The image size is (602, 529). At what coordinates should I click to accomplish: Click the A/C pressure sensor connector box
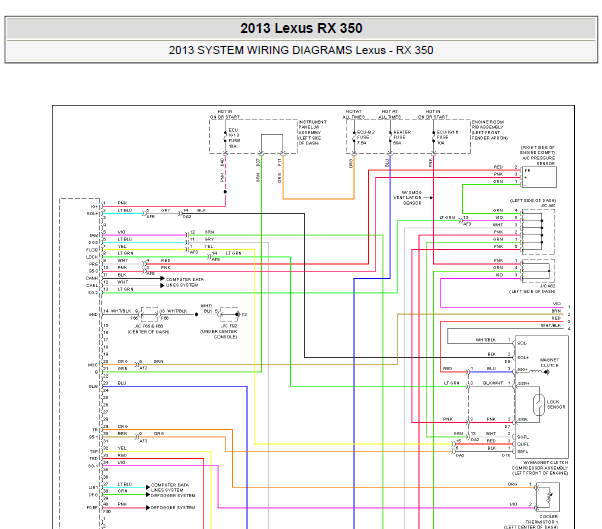click(x=539, y=177)
